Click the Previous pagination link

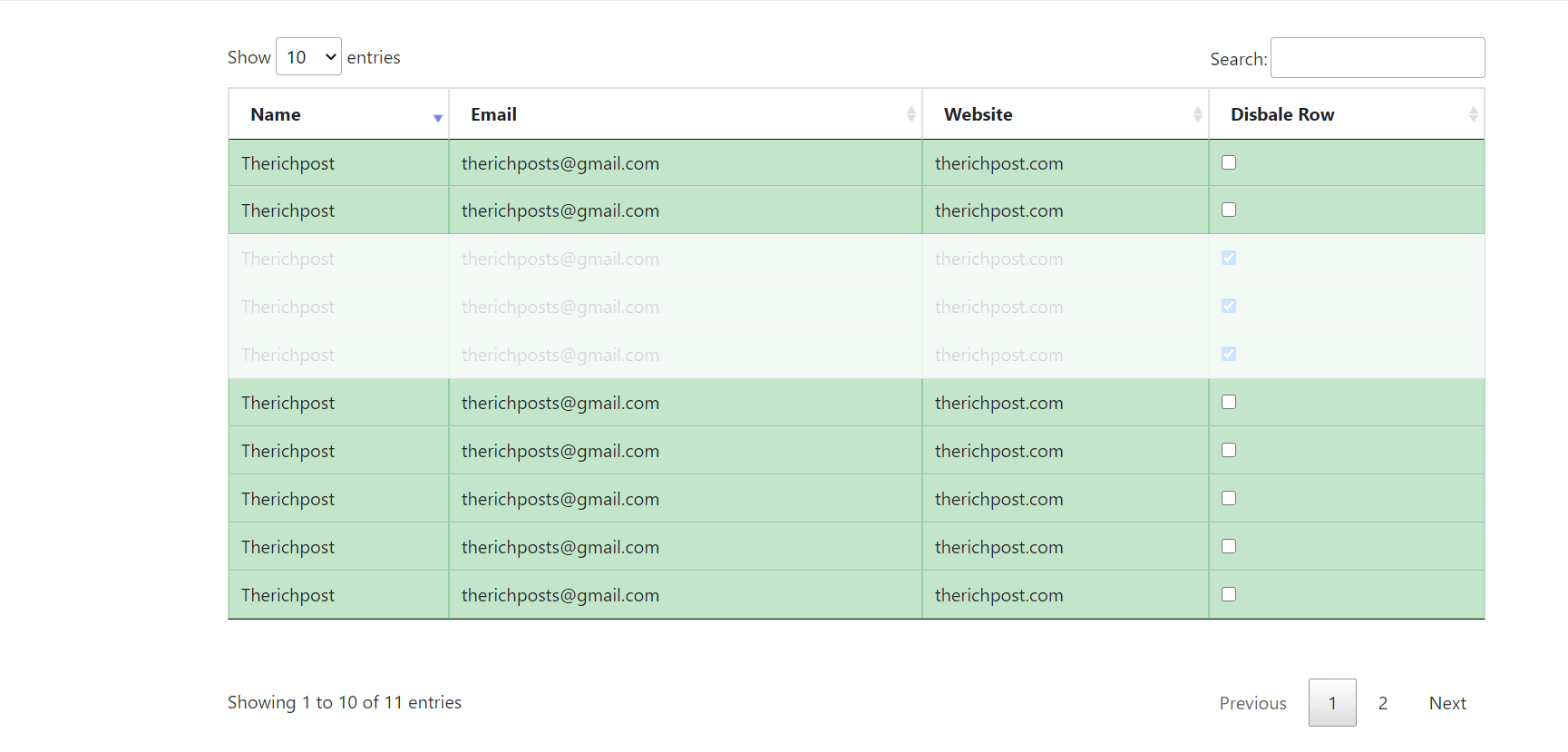pos(1253,702)
